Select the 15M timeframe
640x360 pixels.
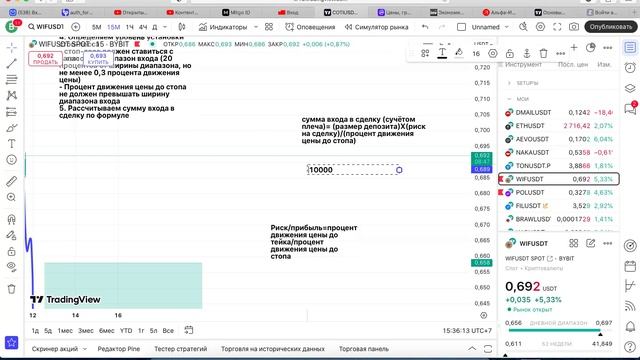coord(113,27)
